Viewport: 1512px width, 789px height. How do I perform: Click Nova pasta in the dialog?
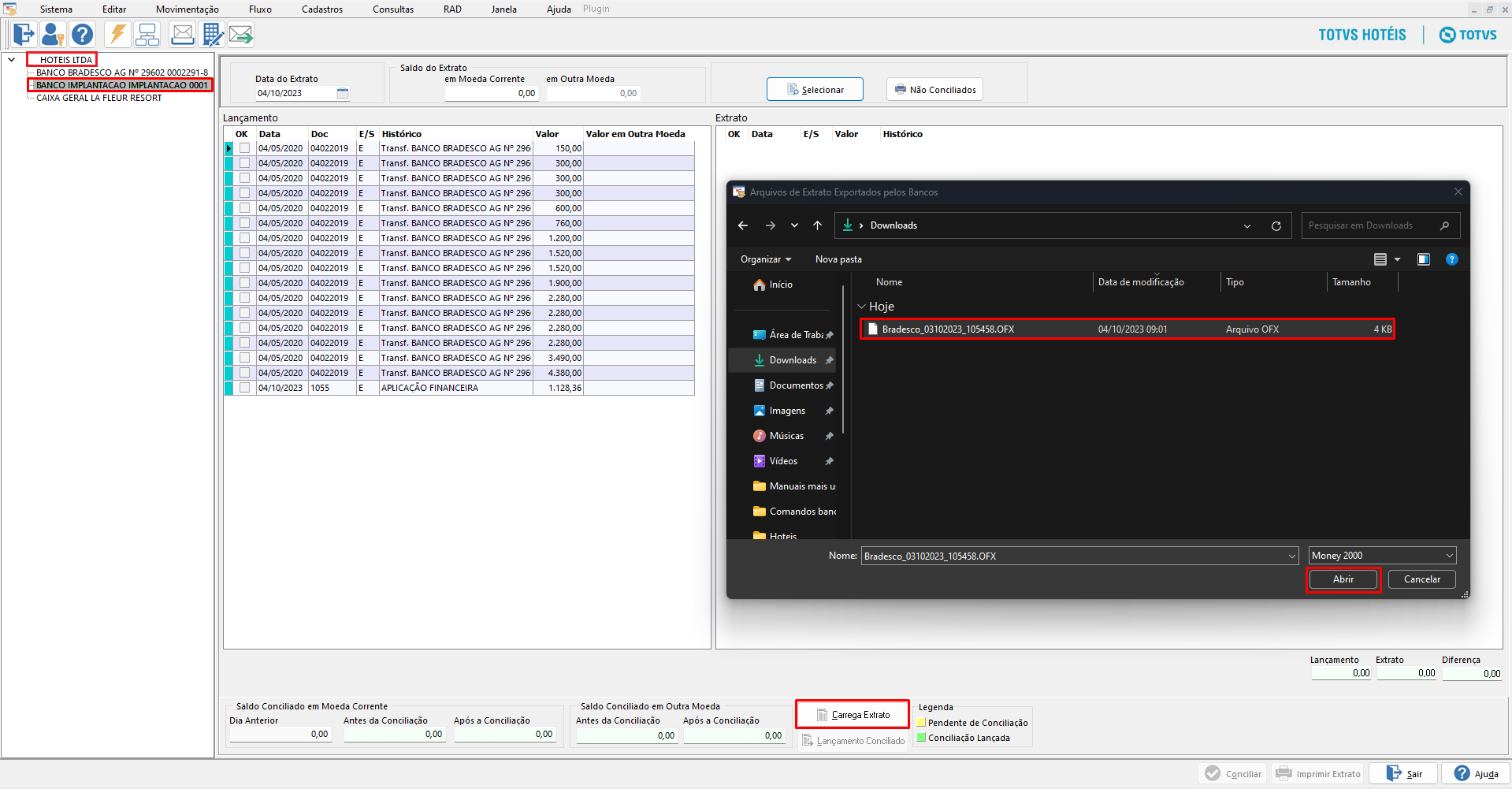[838, 259]
